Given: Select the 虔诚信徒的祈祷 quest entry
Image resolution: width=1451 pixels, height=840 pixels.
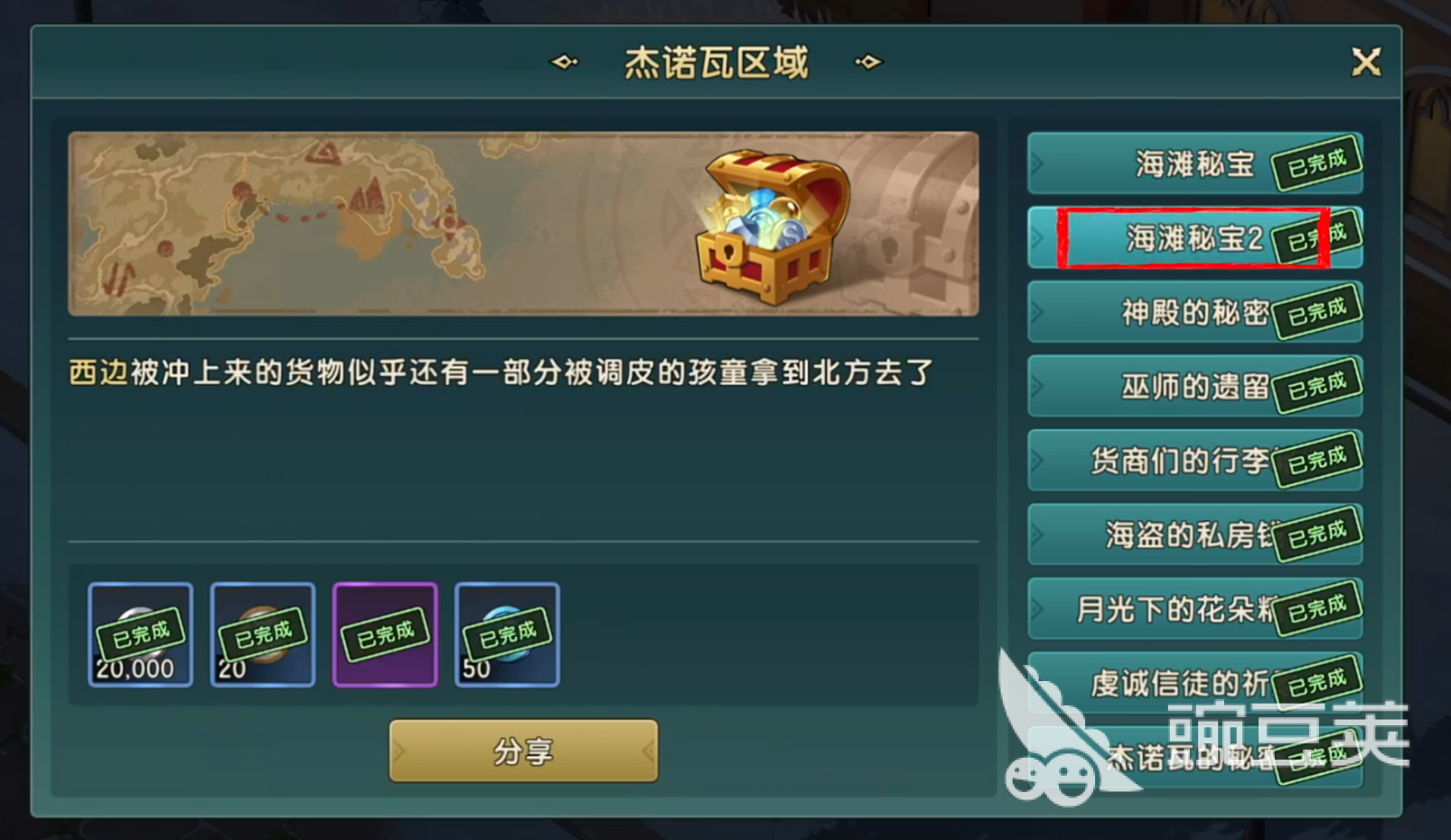Looking at the screenshot, I should click(x=1194, y=683).
